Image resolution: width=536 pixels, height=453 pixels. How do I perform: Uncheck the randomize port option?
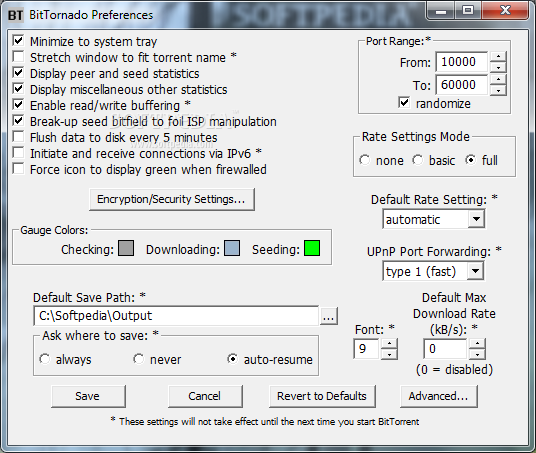(404, 103)
